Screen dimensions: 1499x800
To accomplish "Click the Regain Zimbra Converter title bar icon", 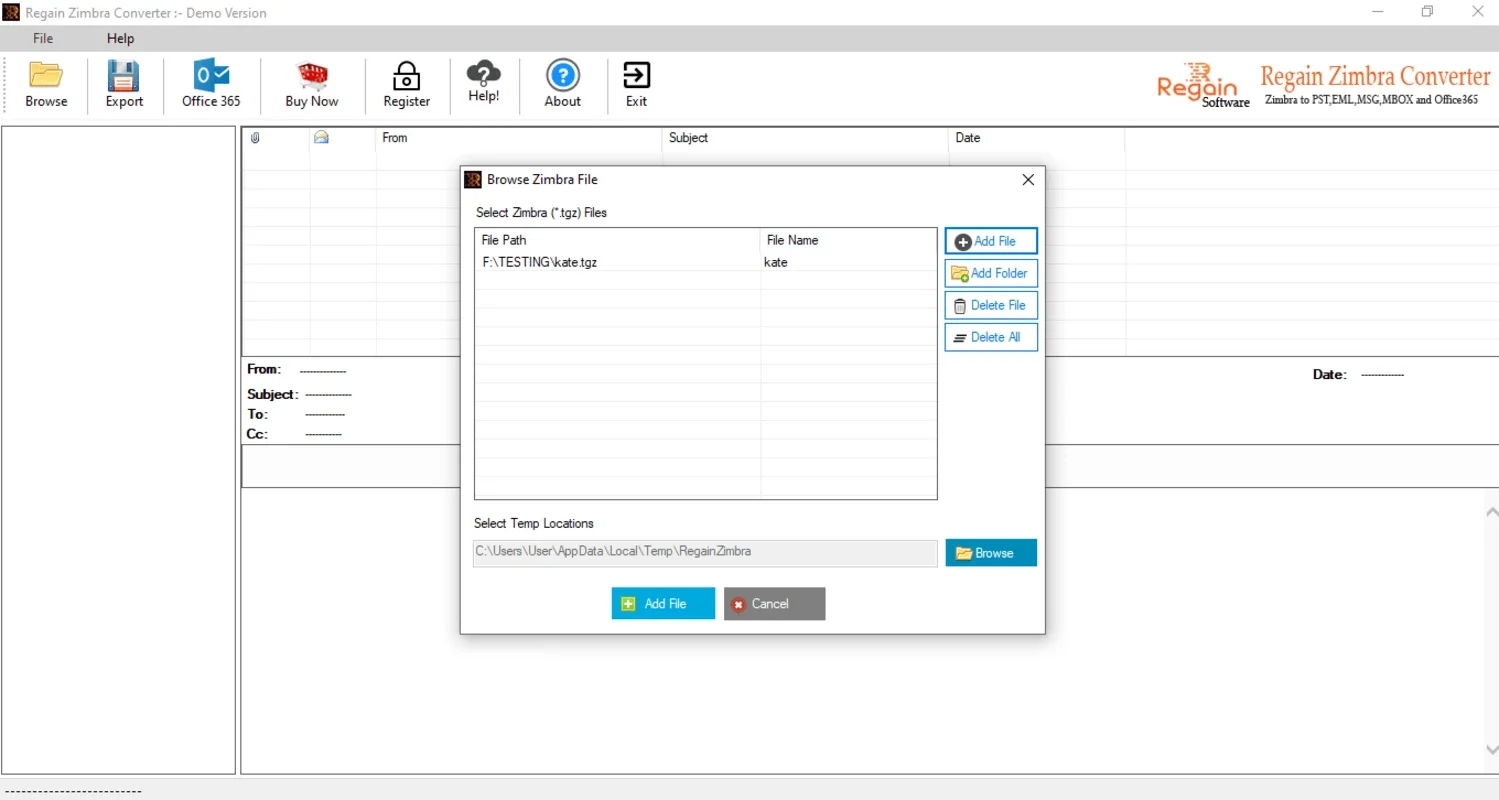I will pos(11,12).
